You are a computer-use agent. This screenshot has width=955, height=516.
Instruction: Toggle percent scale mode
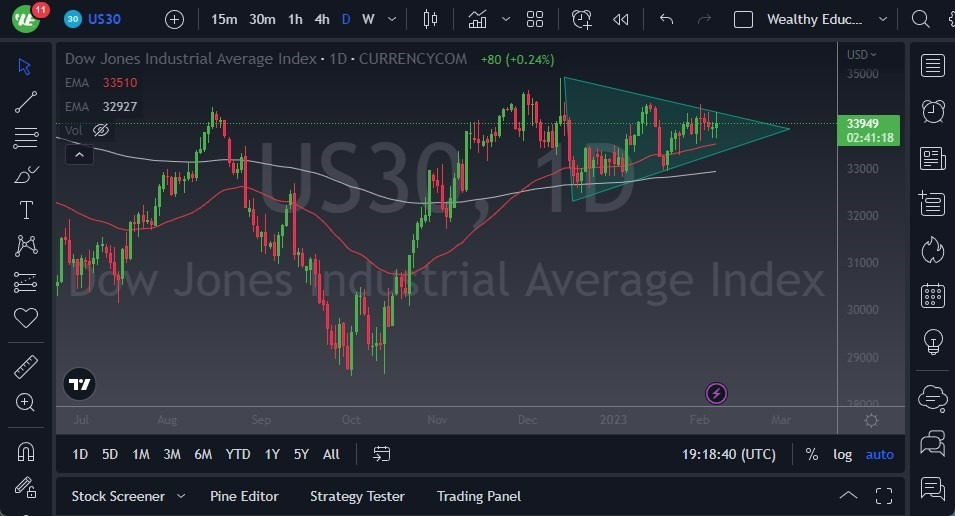(x=812, y=454)
